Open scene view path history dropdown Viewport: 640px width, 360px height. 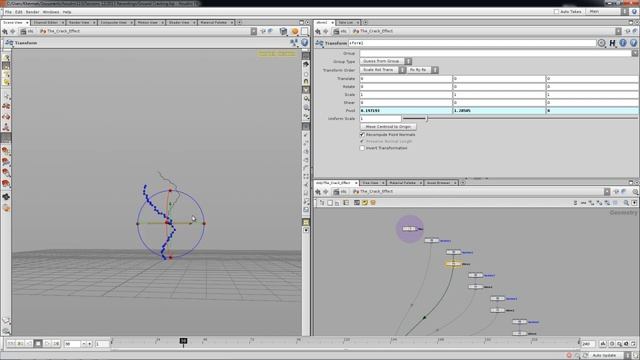(254, 31)
